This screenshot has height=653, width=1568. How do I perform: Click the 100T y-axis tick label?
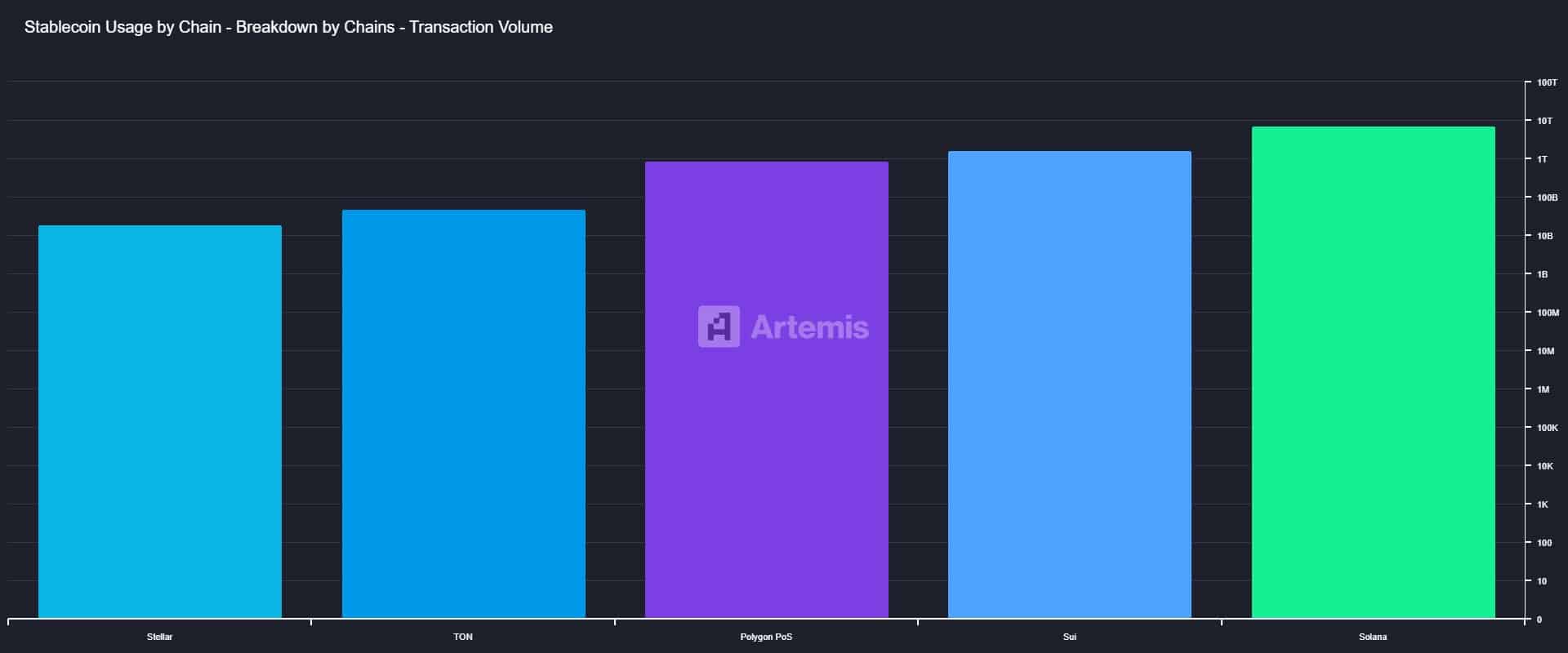(1547, 82)
